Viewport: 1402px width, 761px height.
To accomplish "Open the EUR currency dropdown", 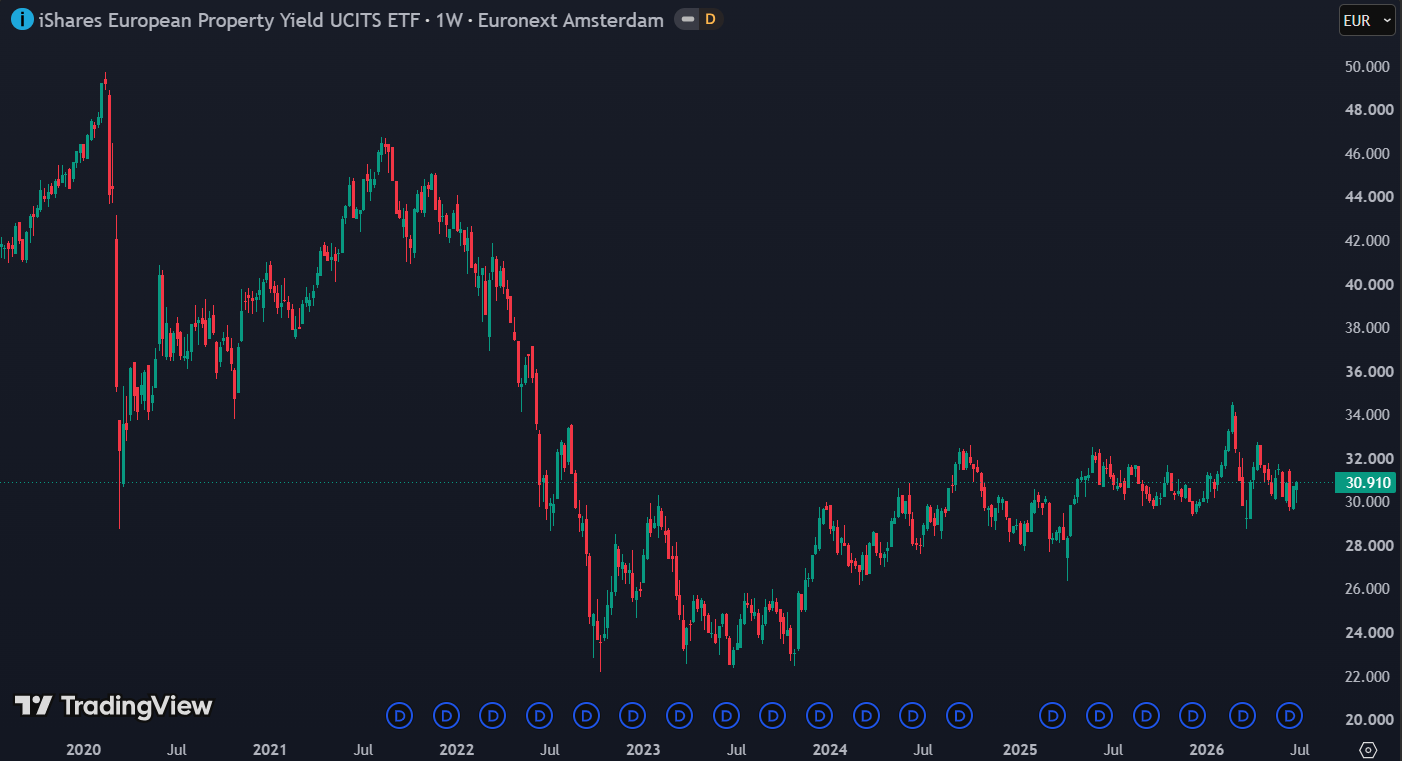I will (x=1366, y=20).
